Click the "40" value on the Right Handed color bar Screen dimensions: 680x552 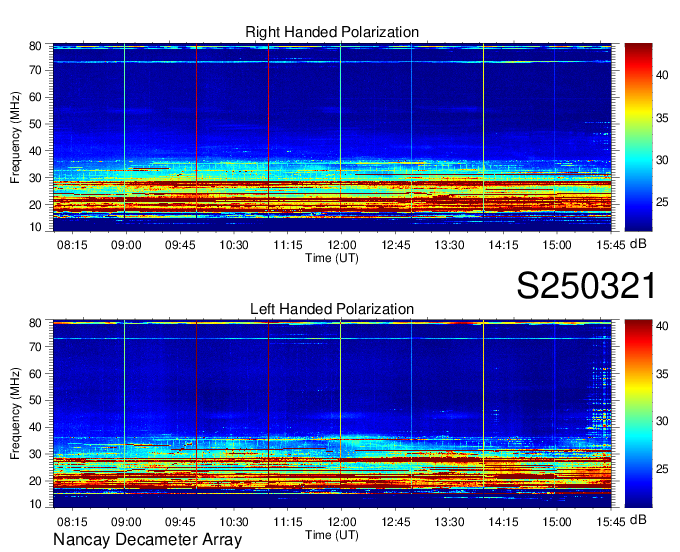pos(662,75)
